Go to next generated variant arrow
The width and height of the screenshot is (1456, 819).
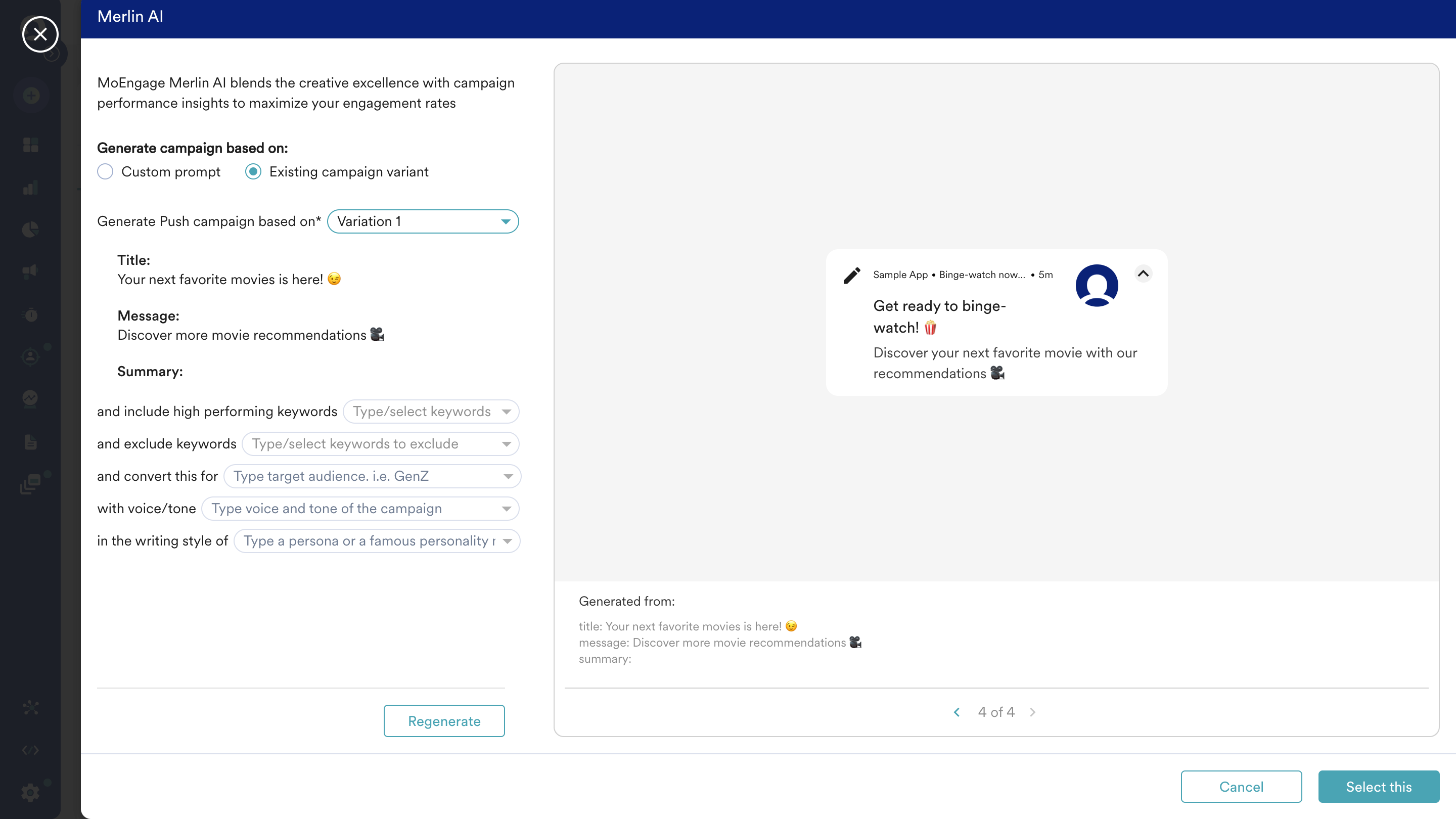[1033, 712]
